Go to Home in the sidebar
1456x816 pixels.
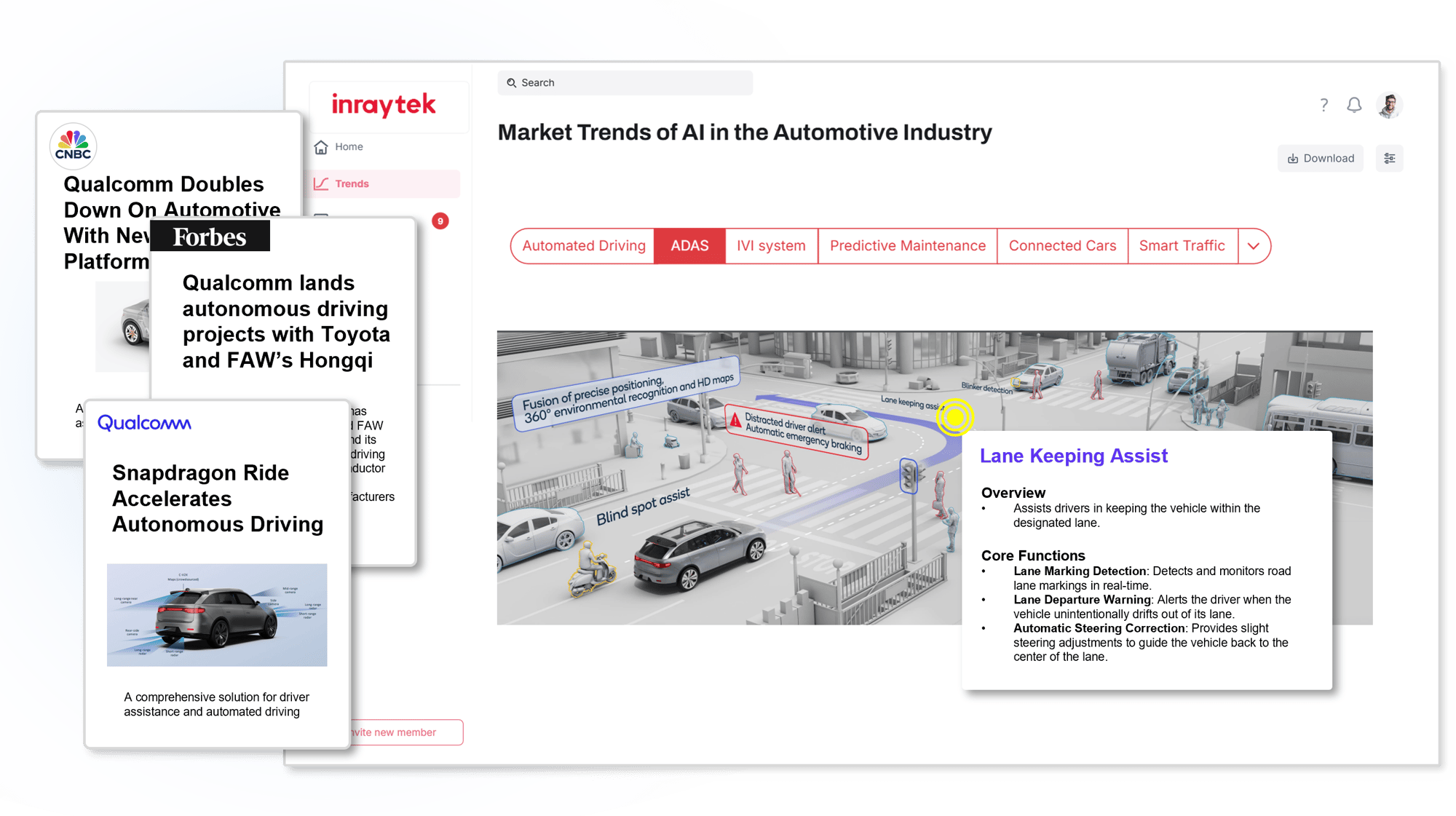click(x=348, y=147)
